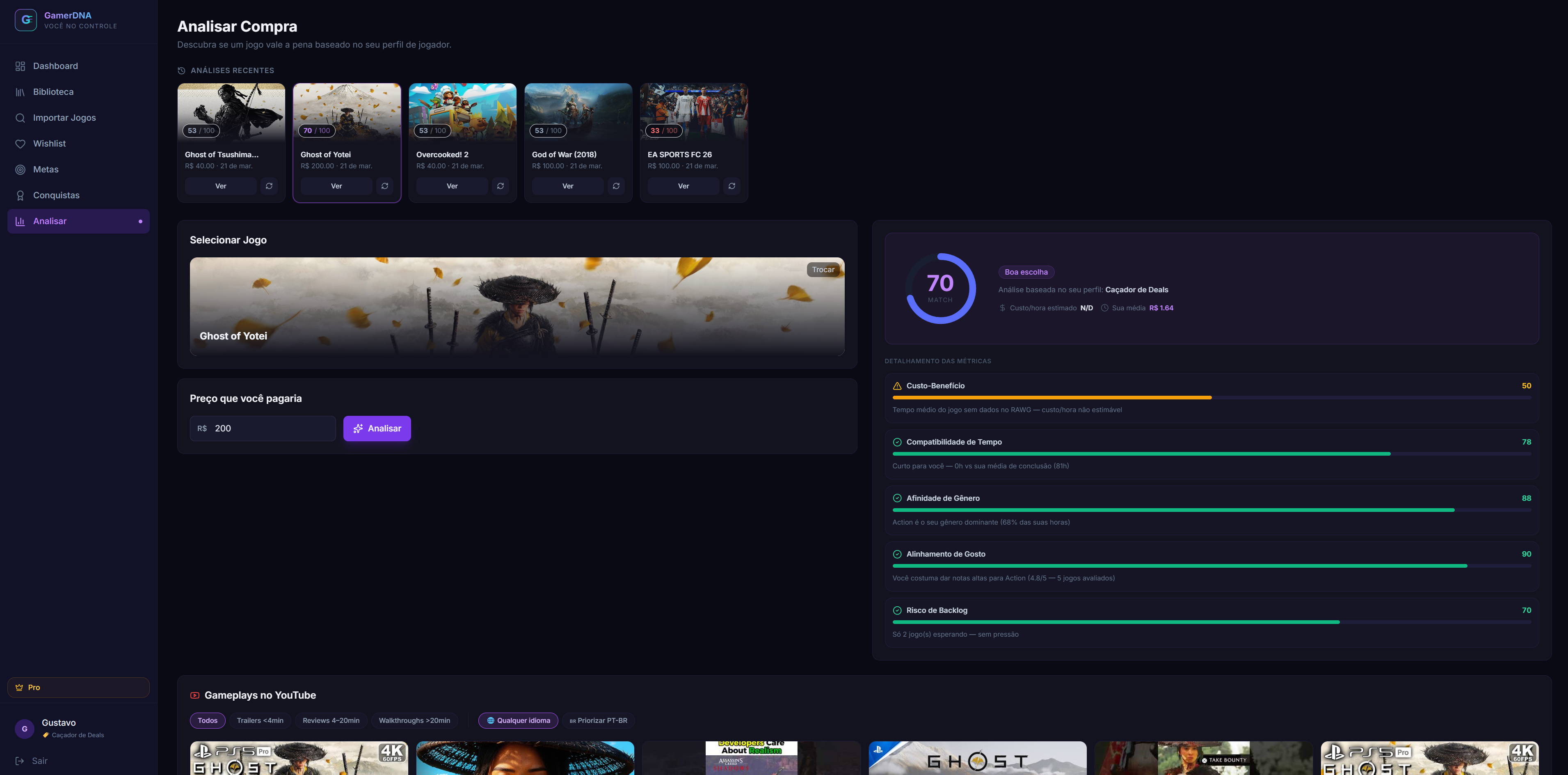Click the Compatibilidade de Tempo progress bar
Image resolution: width=1568 pixels, height=775 pixels.
tap(1211, 454)
